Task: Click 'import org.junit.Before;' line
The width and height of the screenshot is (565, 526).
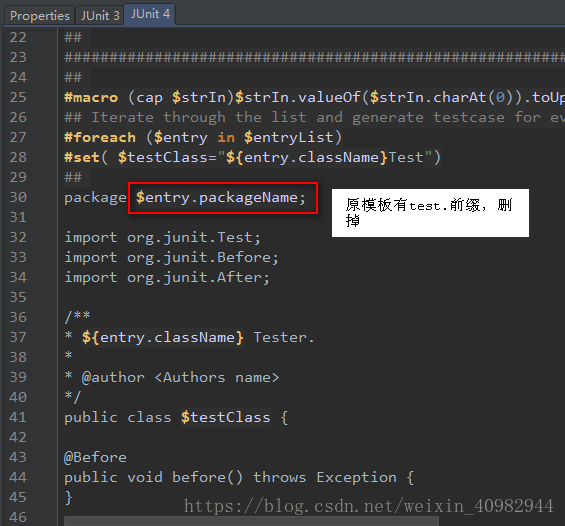Action: (x=171, y=258)
